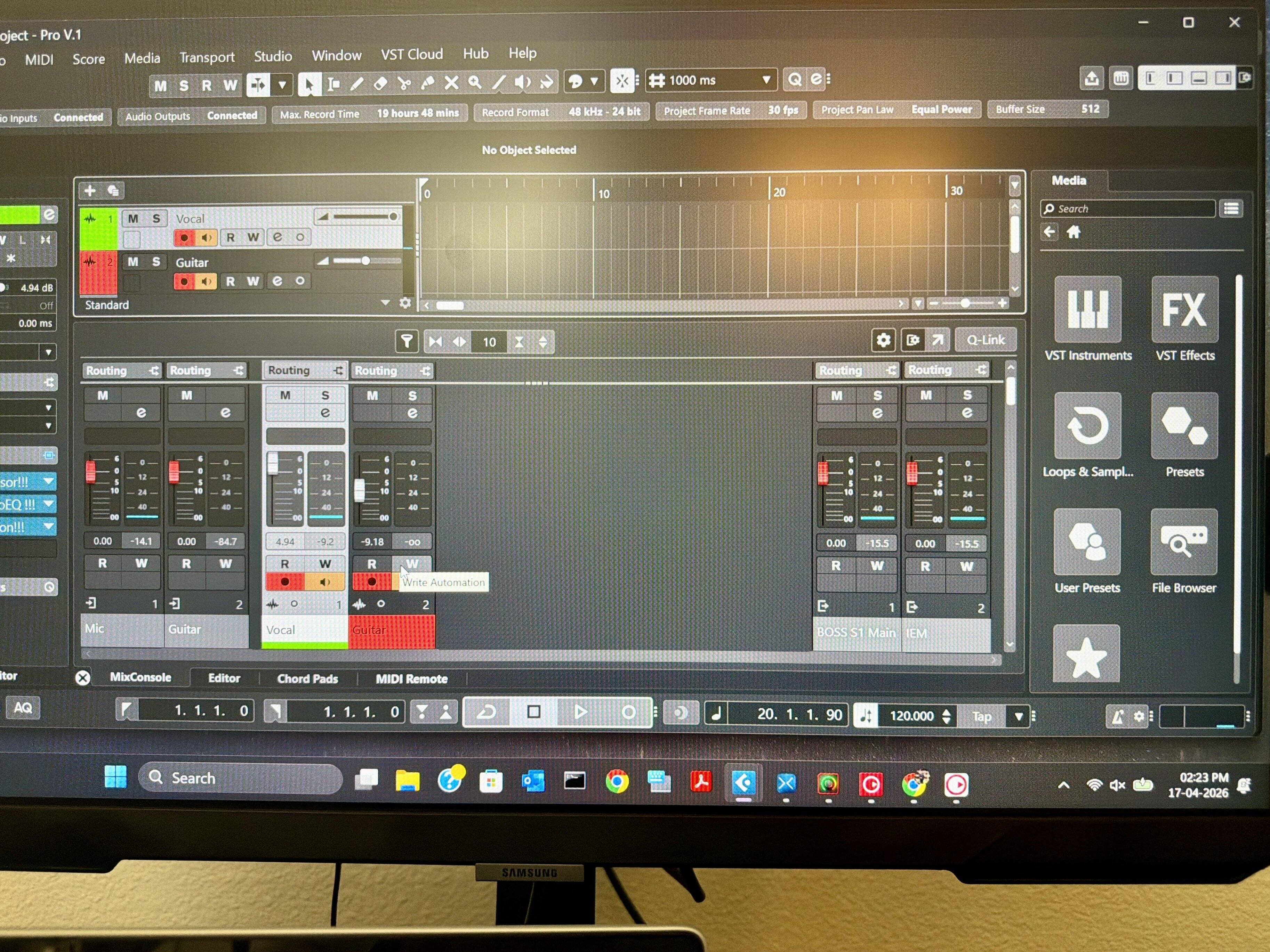Click the Tap tempo button

(x=981, y=716)
